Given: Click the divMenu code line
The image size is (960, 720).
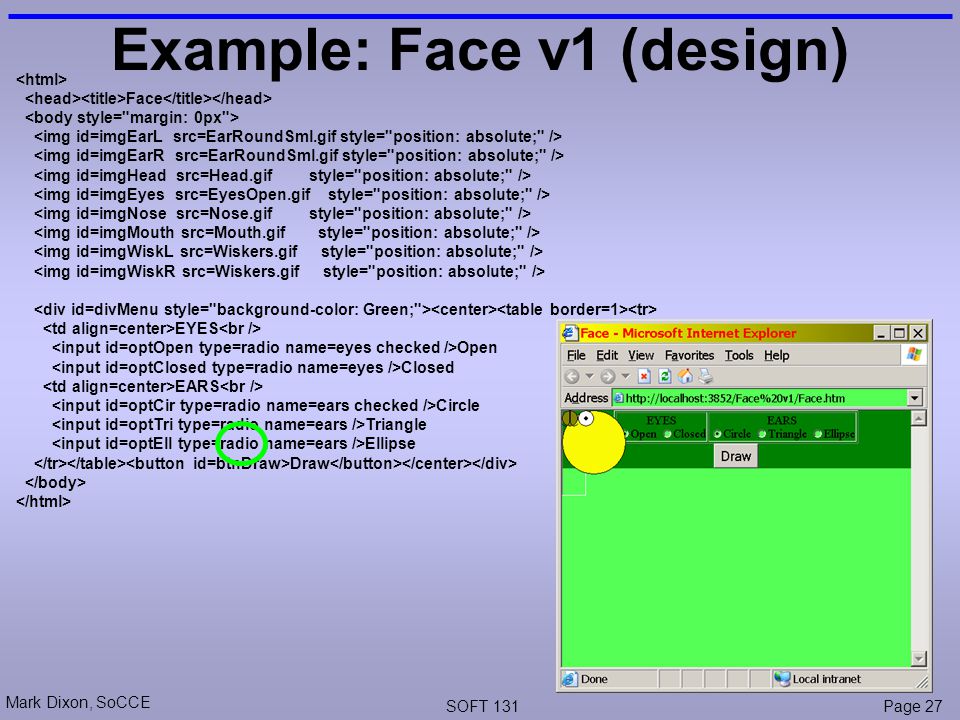Looking at the screenshot, I should [x=345, y=310].
